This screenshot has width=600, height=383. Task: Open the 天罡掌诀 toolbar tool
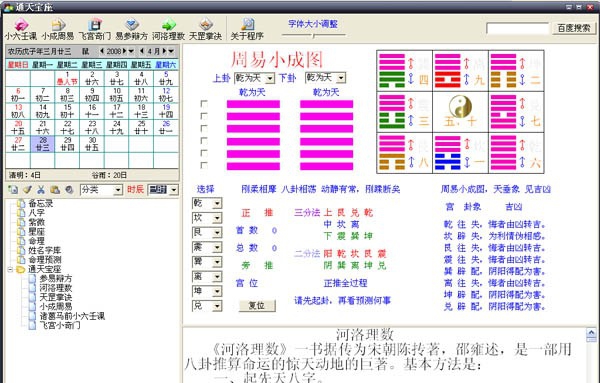tap(205, 29)
